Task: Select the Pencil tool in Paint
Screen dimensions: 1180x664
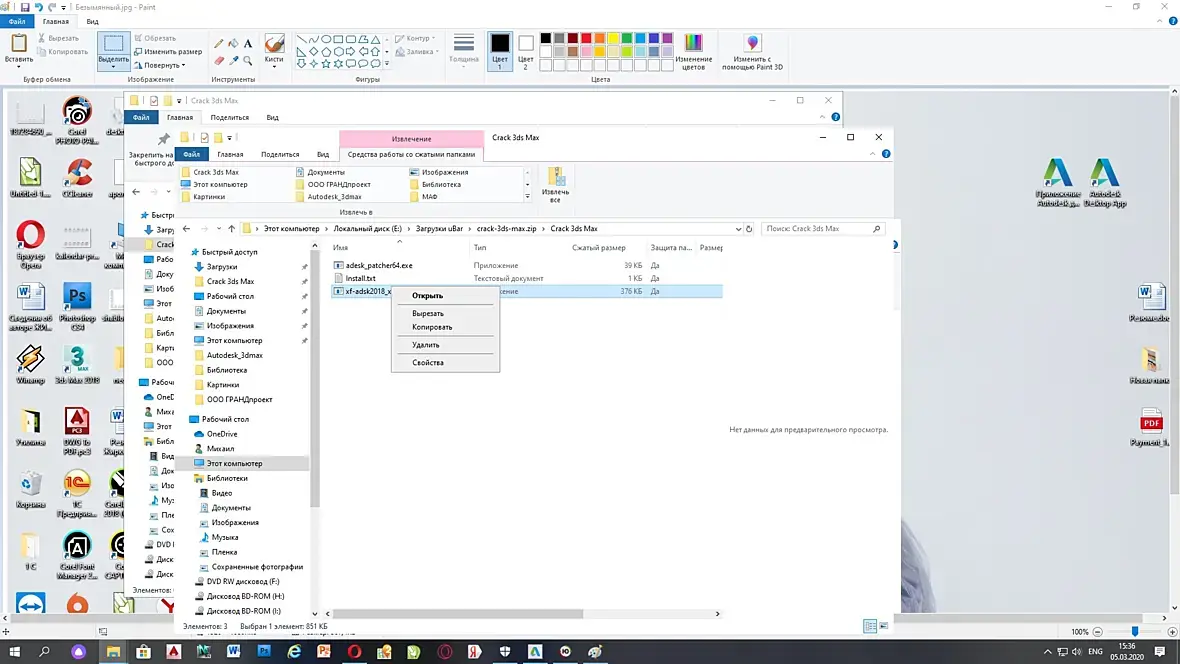Action: tap(219, 44)
